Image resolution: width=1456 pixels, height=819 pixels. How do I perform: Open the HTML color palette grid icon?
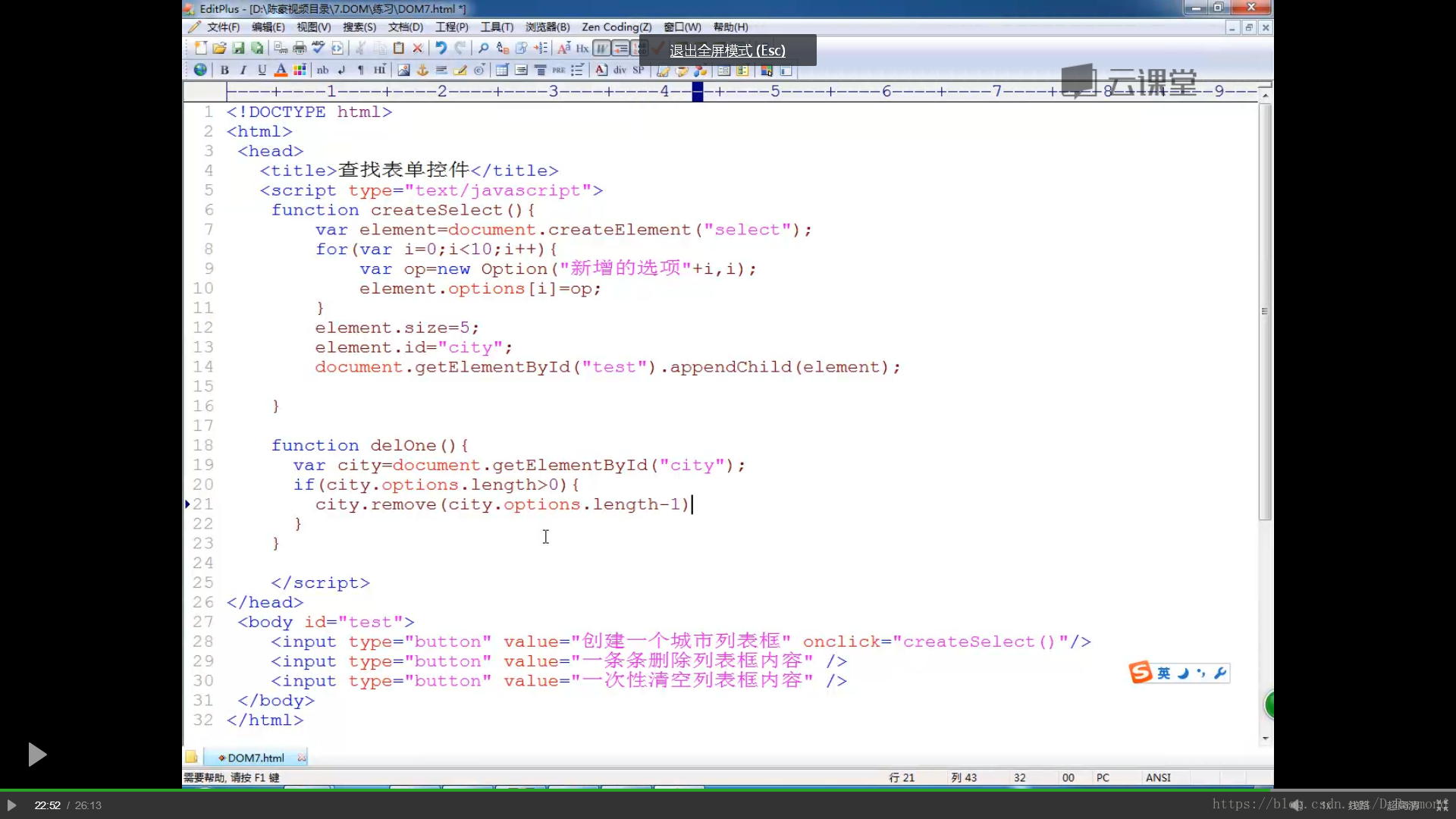point(300,70)
